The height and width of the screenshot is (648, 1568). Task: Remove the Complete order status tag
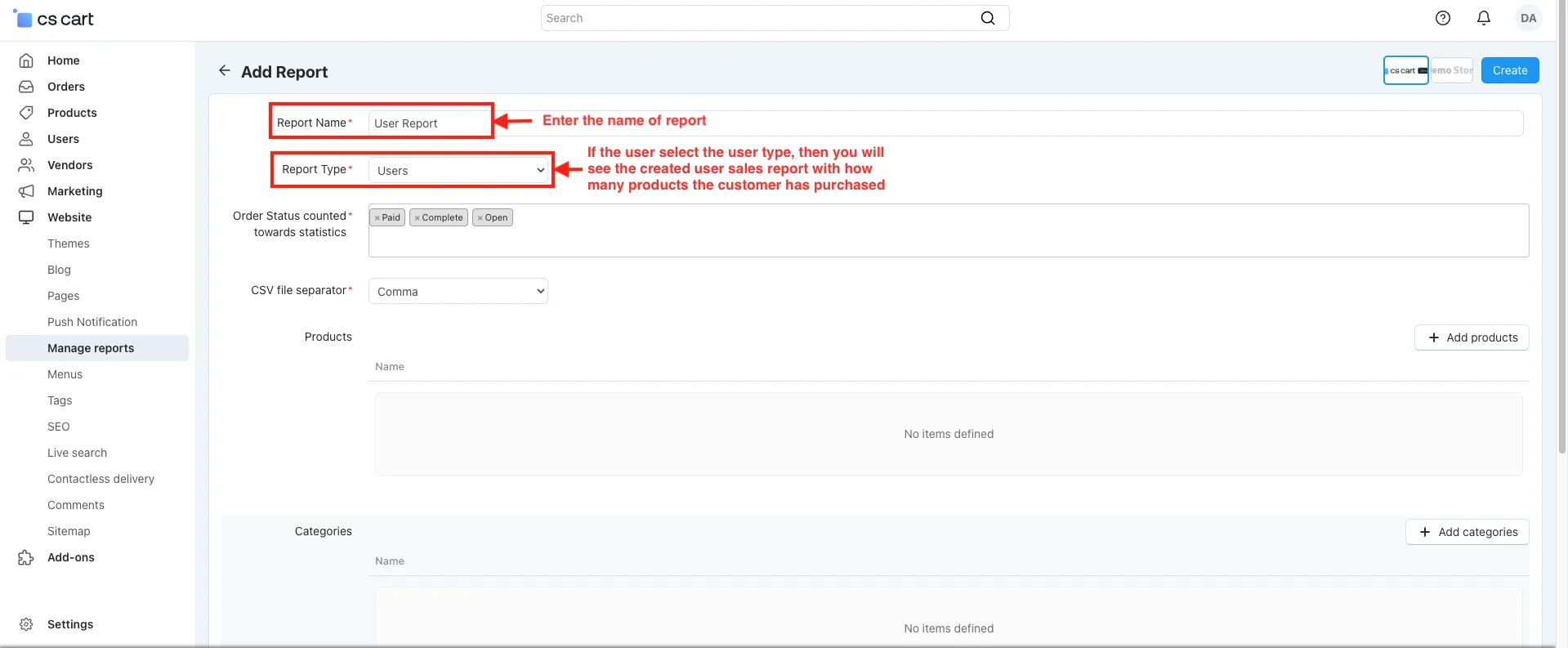click(417, 218)
